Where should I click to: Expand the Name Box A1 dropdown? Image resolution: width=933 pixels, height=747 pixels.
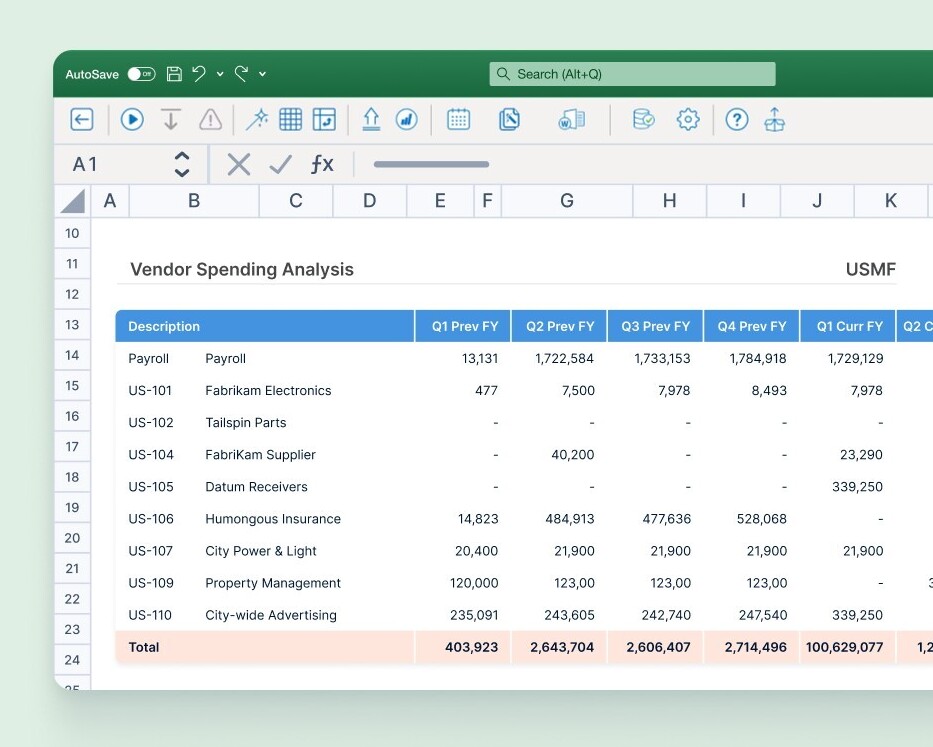(182, 164)
